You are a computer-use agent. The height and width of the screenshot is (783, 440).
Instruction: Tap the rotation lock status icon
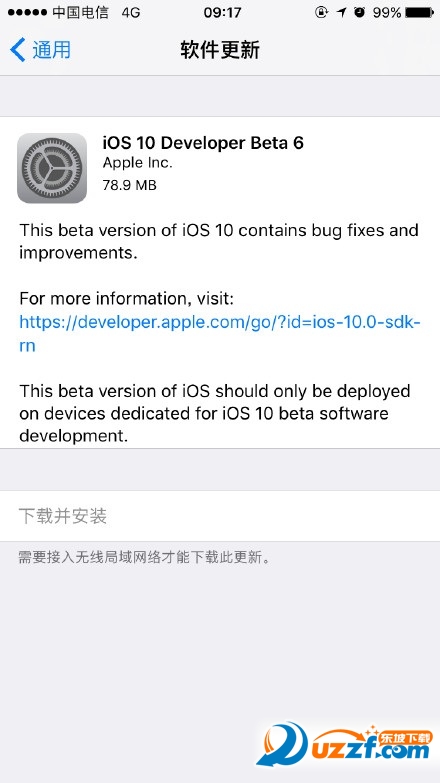[x=322, y=12]
